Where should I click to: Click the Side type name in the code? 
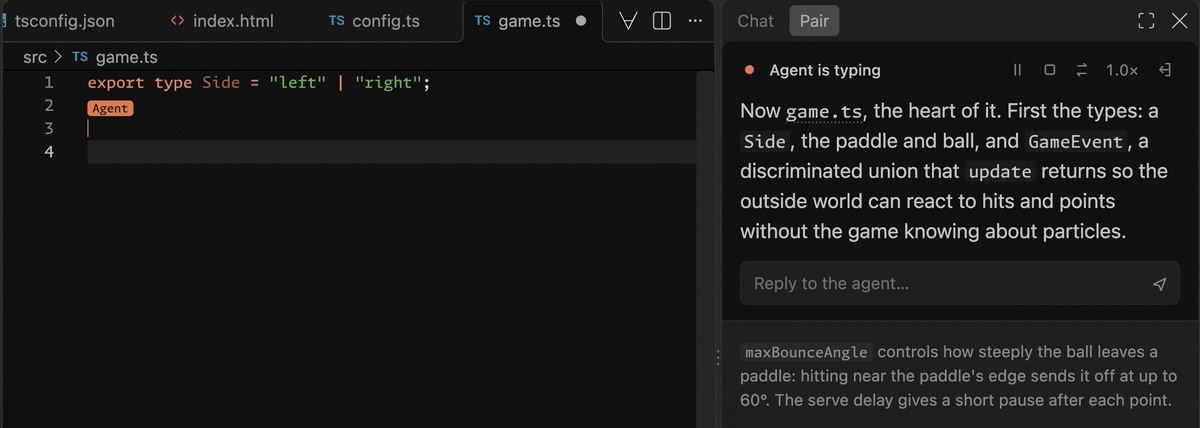[x=221, y=83]
